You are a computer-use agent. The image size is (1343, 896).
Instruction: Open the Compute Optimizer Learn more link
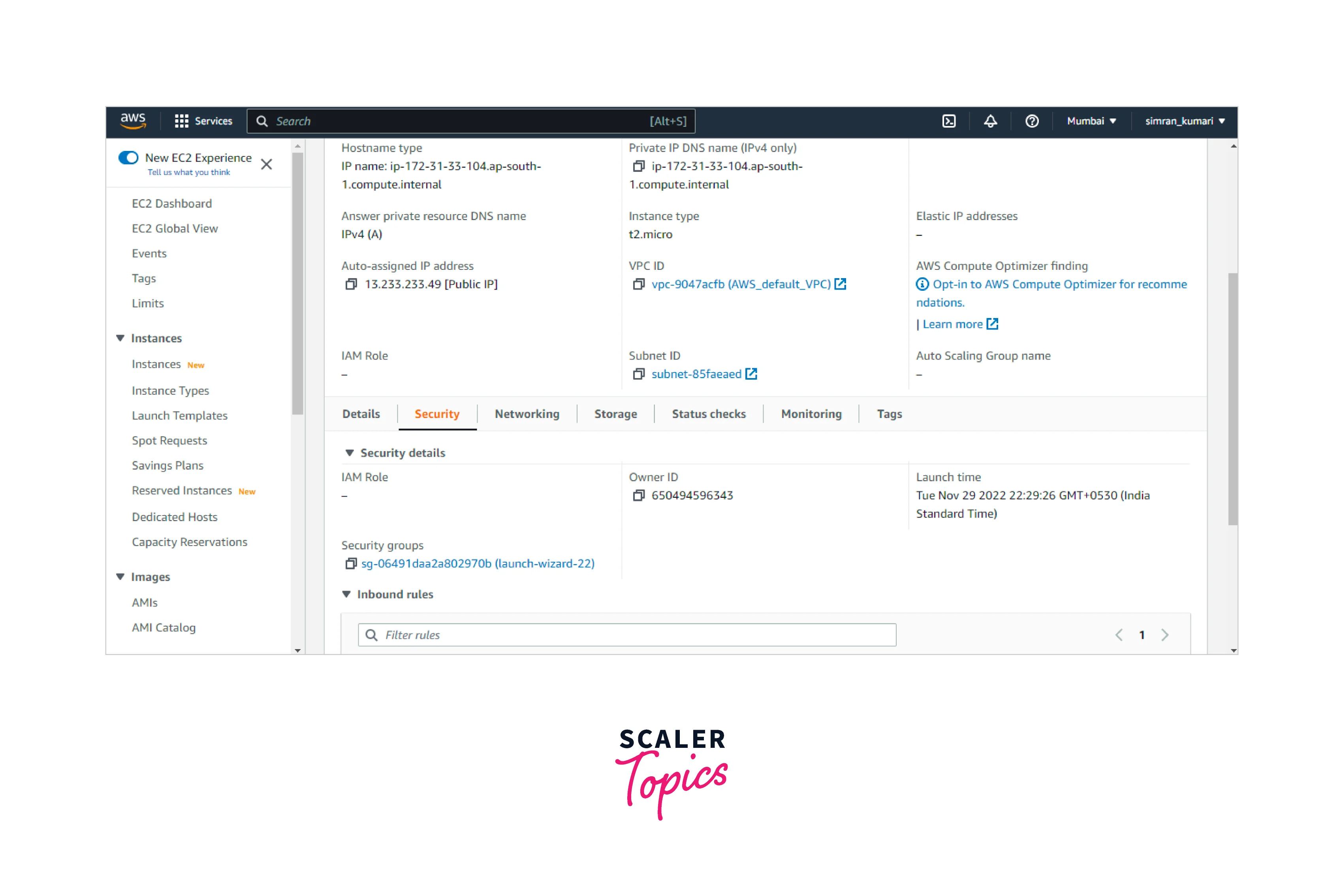(953, 324)
